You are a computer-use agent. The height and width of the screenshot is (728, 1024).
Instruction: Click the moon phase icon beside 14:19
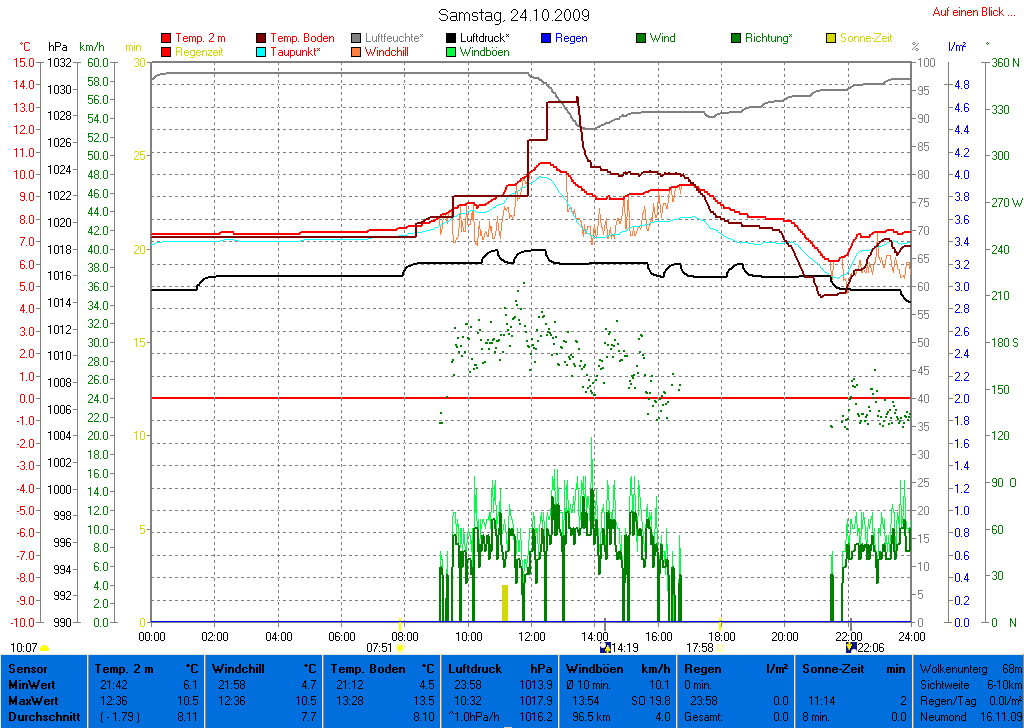click(x=604, y=647)
